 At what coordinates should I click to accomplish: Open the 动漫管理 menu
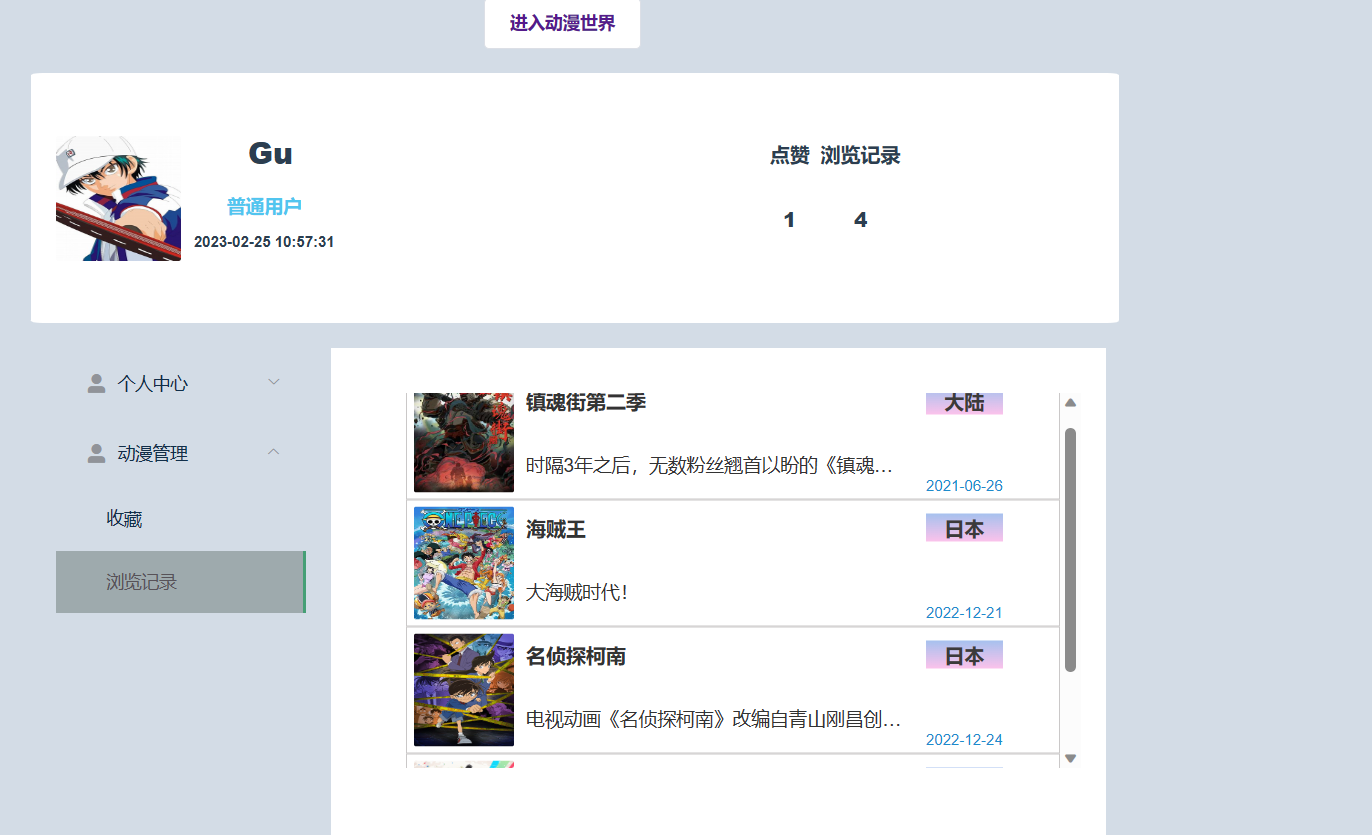point(181,453)
